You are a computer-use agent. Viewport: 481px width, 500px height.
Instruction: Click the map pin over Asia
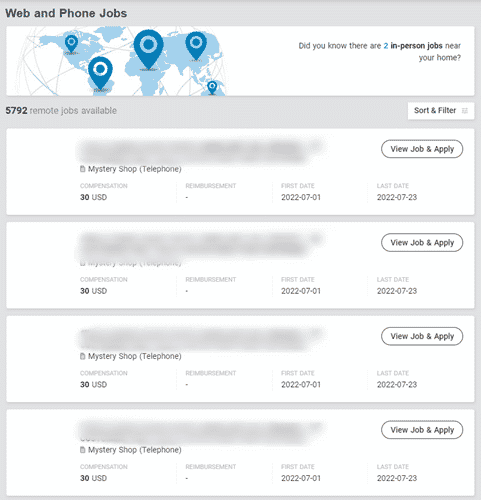click(196, 46)
